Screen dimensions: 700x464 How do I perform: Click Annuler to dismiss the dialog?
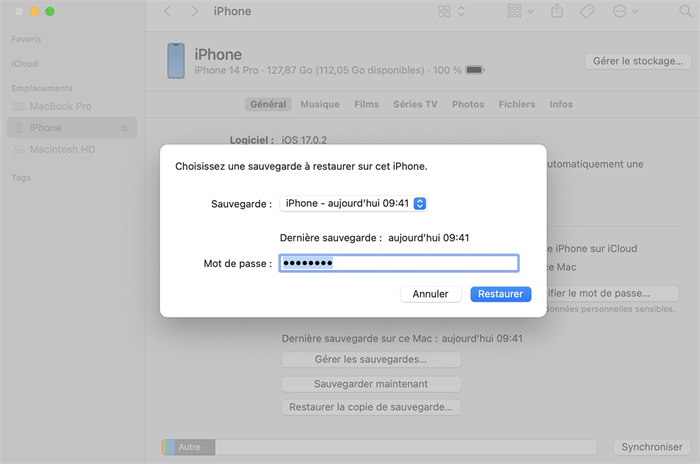coord(431,294)
